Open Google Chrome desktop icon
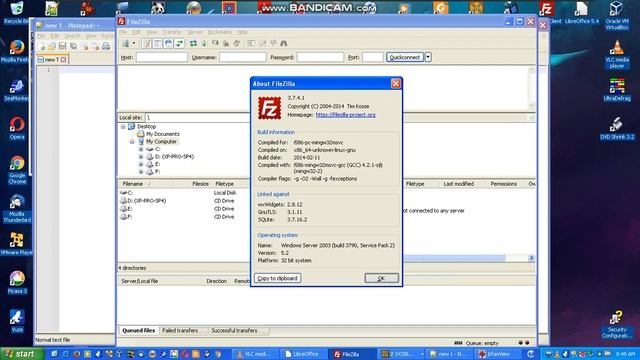 [17, 170]
